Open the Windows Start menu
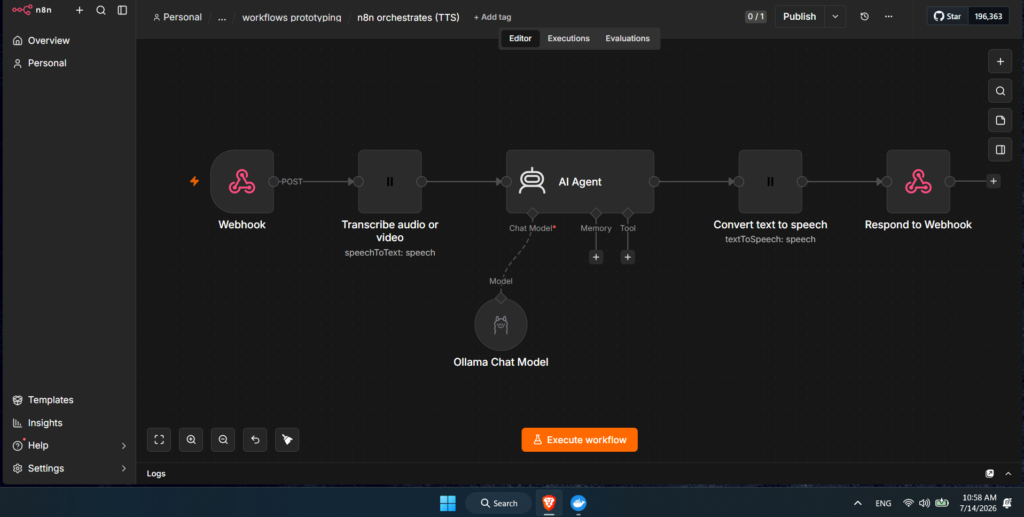This screenshot has height=517, width=1024. [x=448, y=503]
